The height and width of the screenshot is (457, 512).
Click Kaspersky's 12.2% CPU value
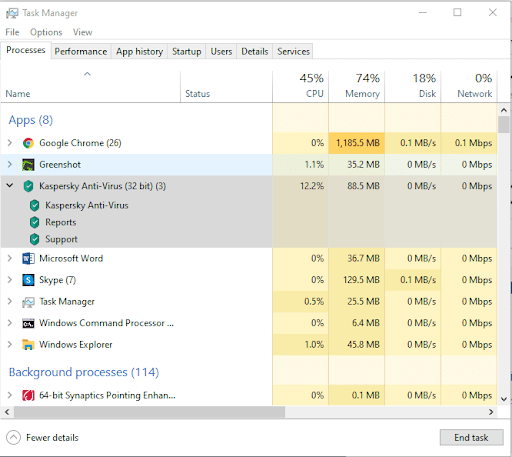(x=312, y=186)
